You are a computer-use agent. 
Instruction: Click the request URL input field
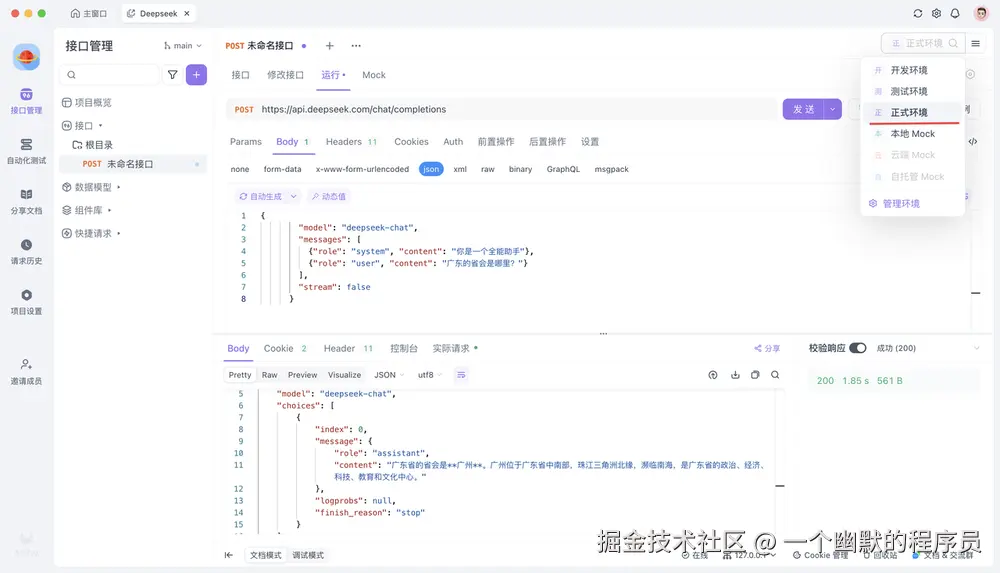tap(517, 109)
